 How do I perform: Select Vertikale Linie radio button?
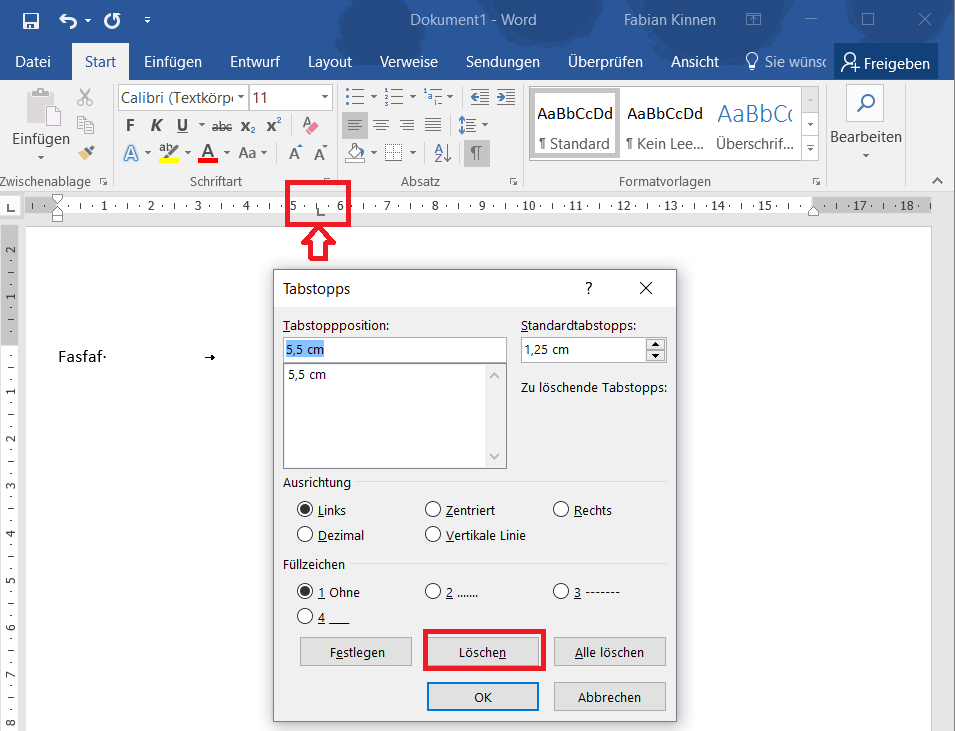click(x=432, y=534)
